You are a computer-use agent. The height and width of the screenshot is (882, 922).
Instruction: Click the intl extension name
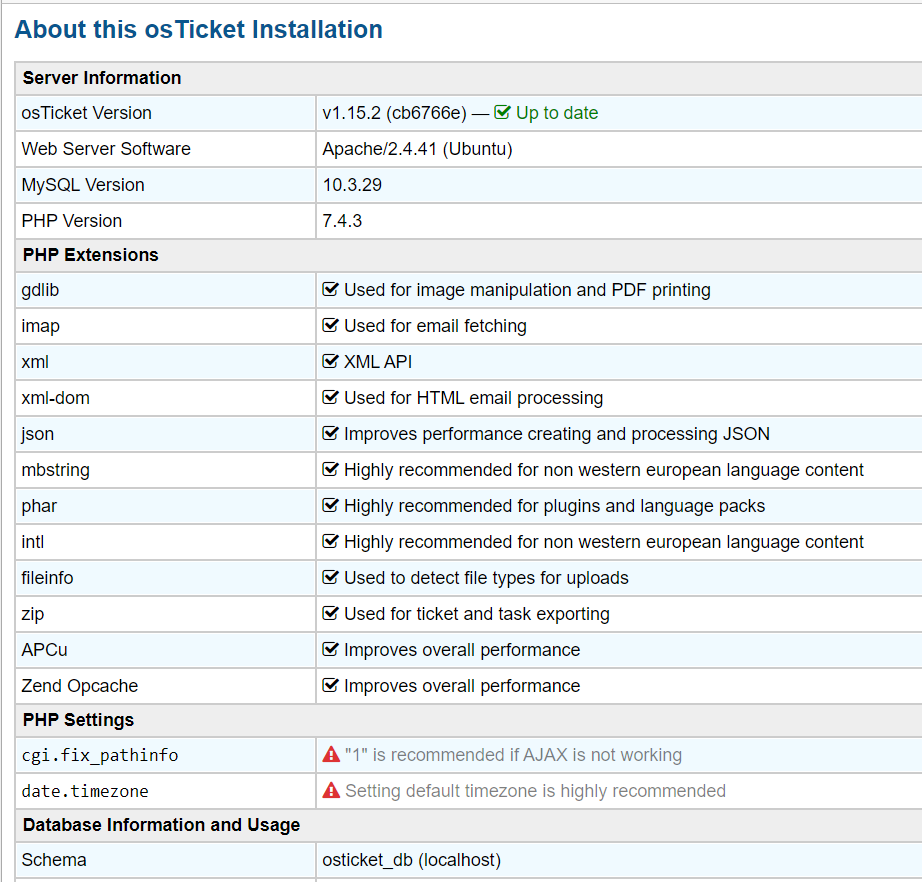coord(32,542)
